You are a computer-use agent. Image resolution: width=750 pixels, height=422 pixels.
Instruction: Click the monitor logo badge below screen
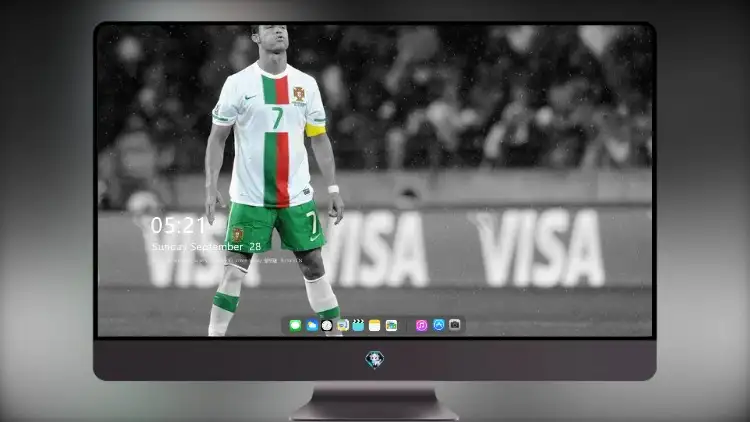tap(375, 359)
